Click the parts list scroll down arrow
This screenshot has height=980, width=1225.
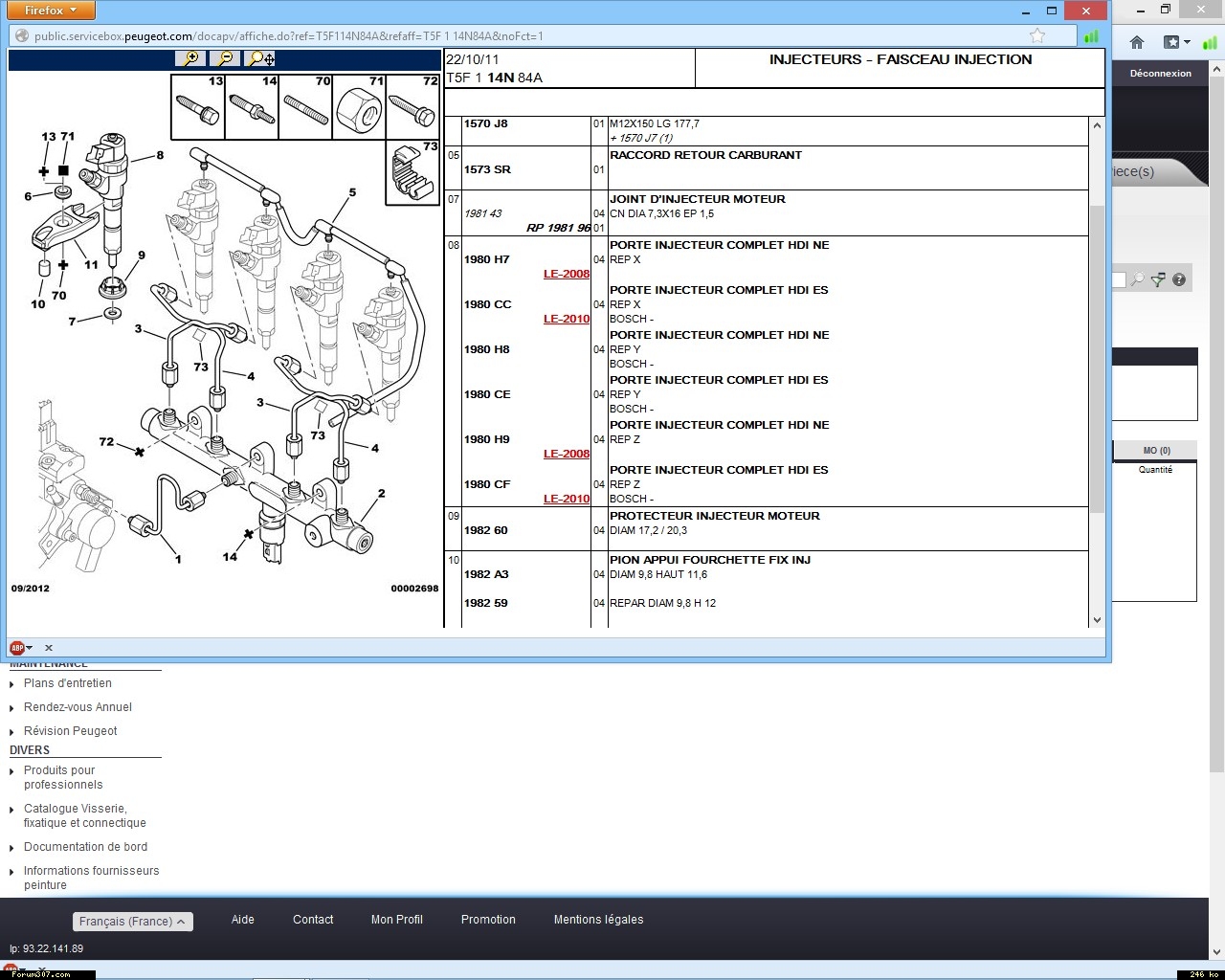click(1097, 620)
